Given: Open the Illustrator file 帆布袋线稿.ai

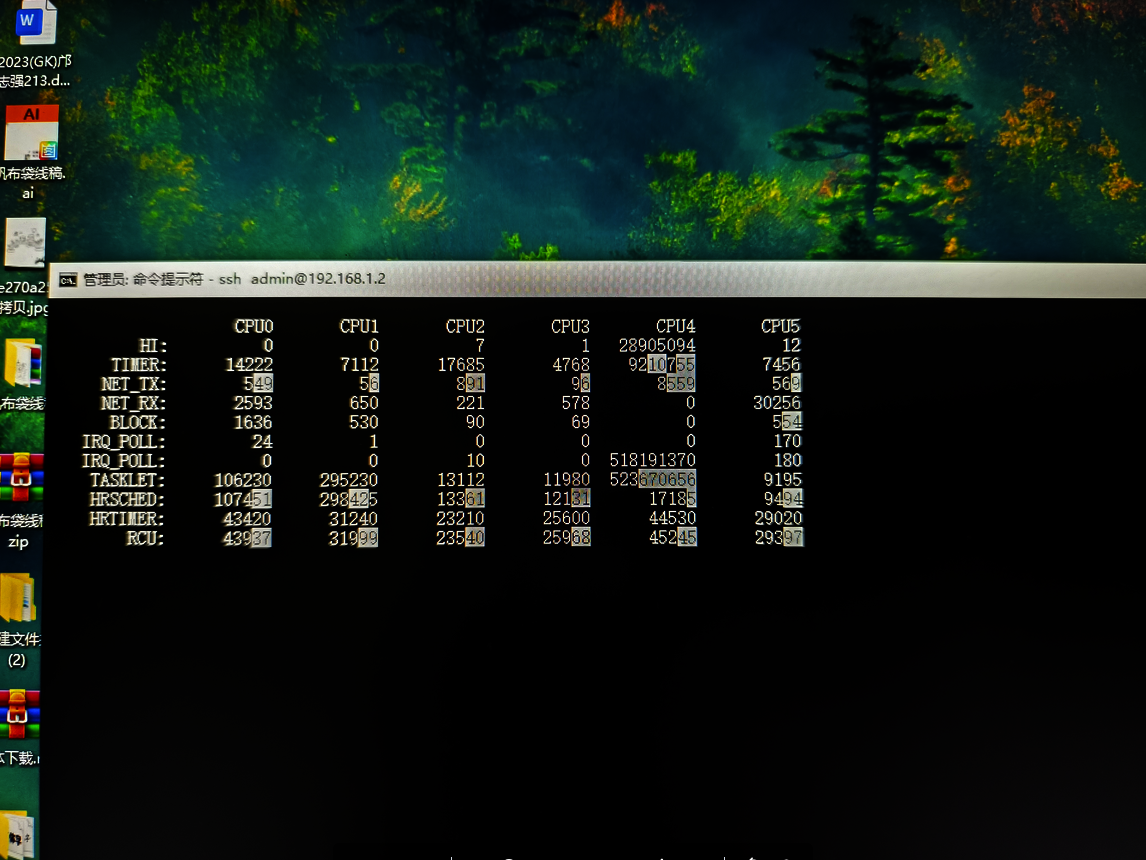Looking at the screenshot, I should point(31,133).
